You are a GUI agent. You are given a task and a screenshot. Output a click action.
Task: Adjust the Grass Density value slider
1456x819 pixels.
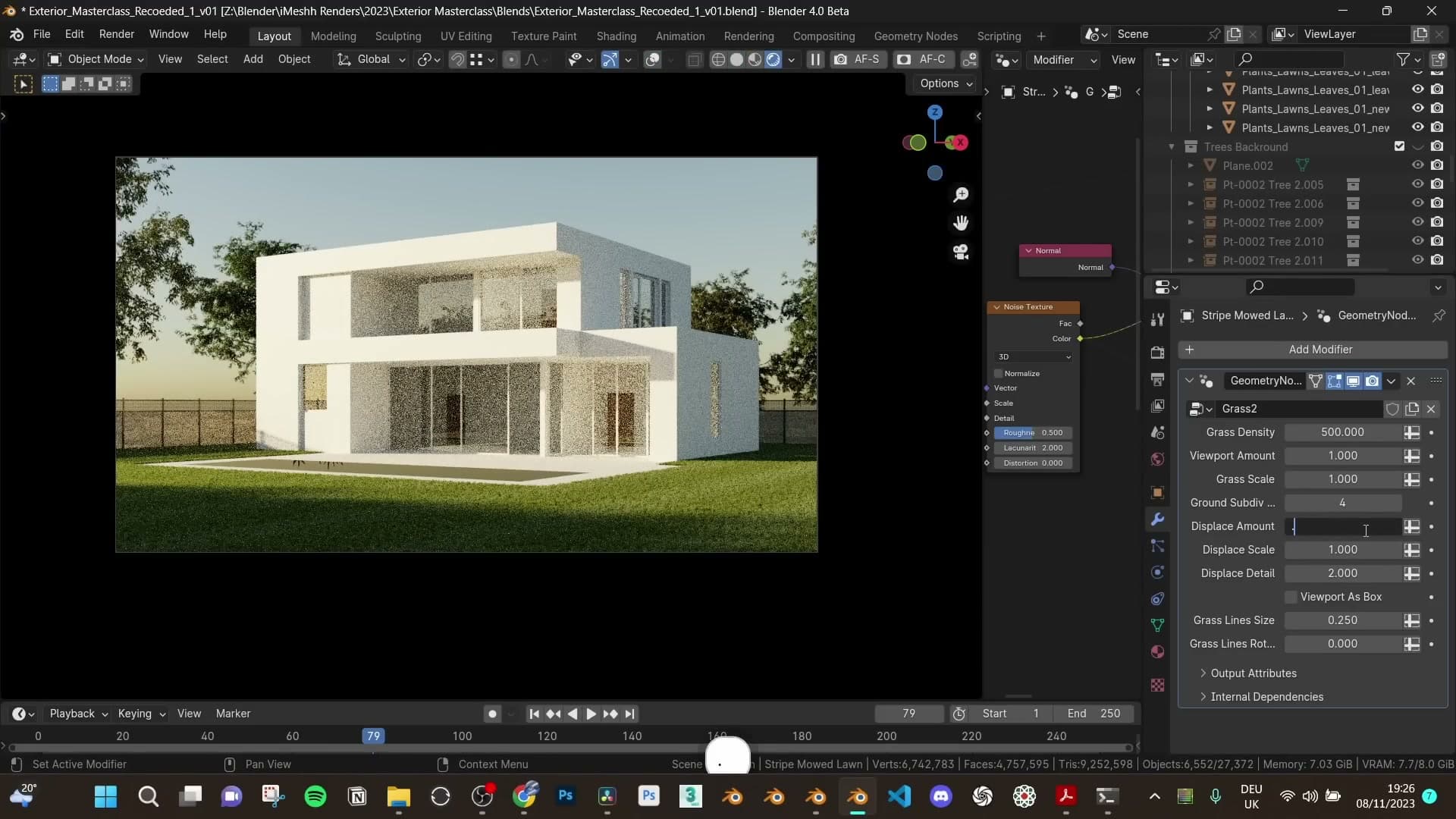(x=1342, y=432)
